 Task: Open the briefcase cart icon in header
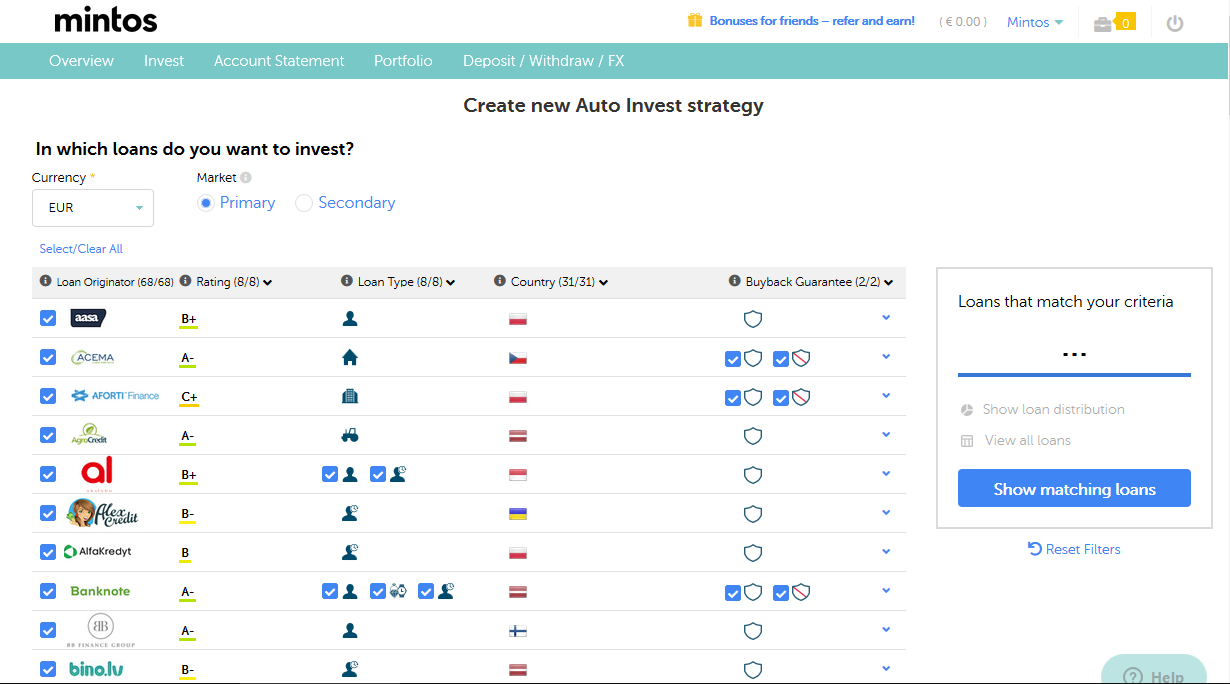point(1103,23)
